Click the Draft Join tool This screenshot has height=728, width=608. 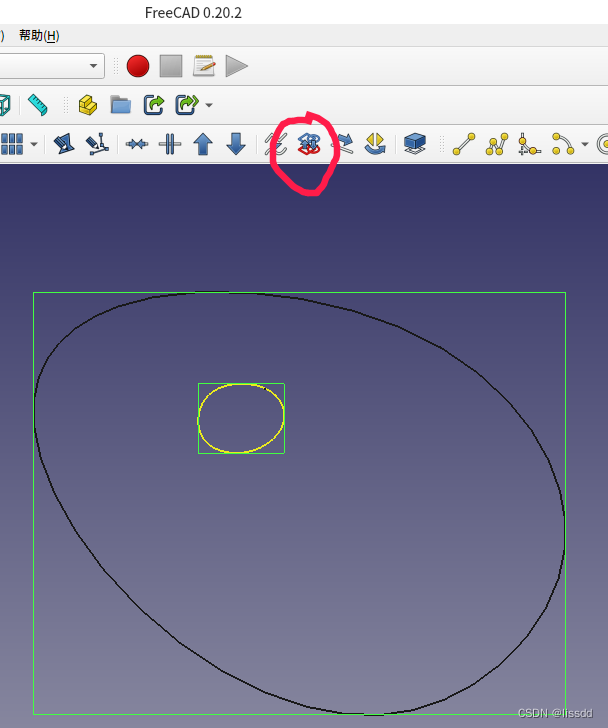click(137, 144)
